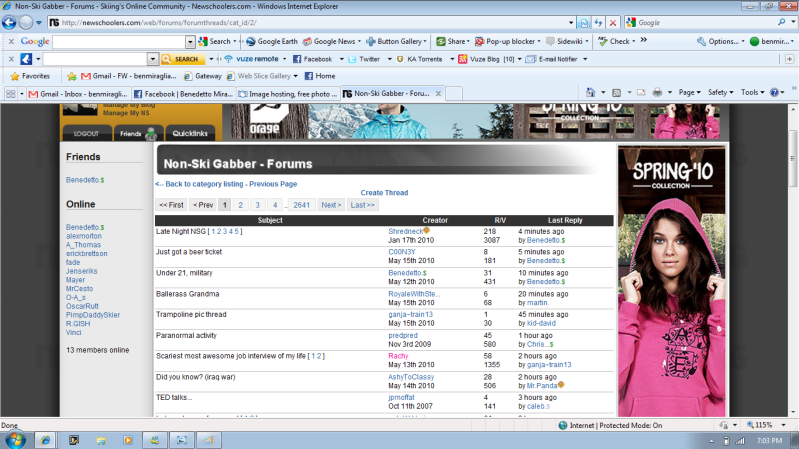Open creator profile predpred

(403, 335)
